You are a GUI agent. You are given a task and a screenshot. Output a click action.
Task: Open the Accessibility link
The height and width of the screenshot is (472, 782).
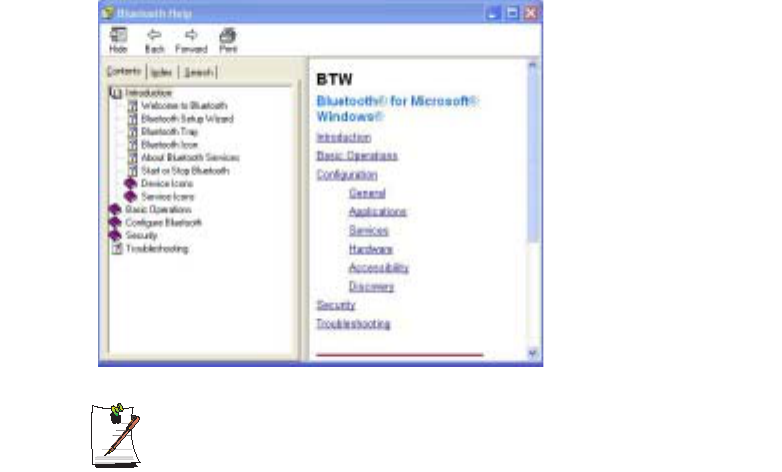pyautogui.click(x=379, y=268)
